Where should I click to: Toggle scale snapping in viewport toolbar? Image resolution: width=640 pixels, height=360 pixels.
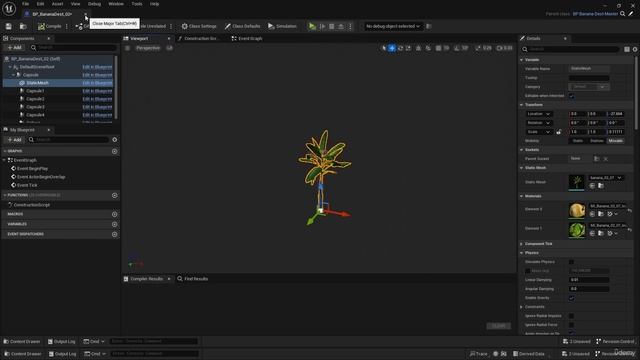pyautogui.click(x=478, y=48)
